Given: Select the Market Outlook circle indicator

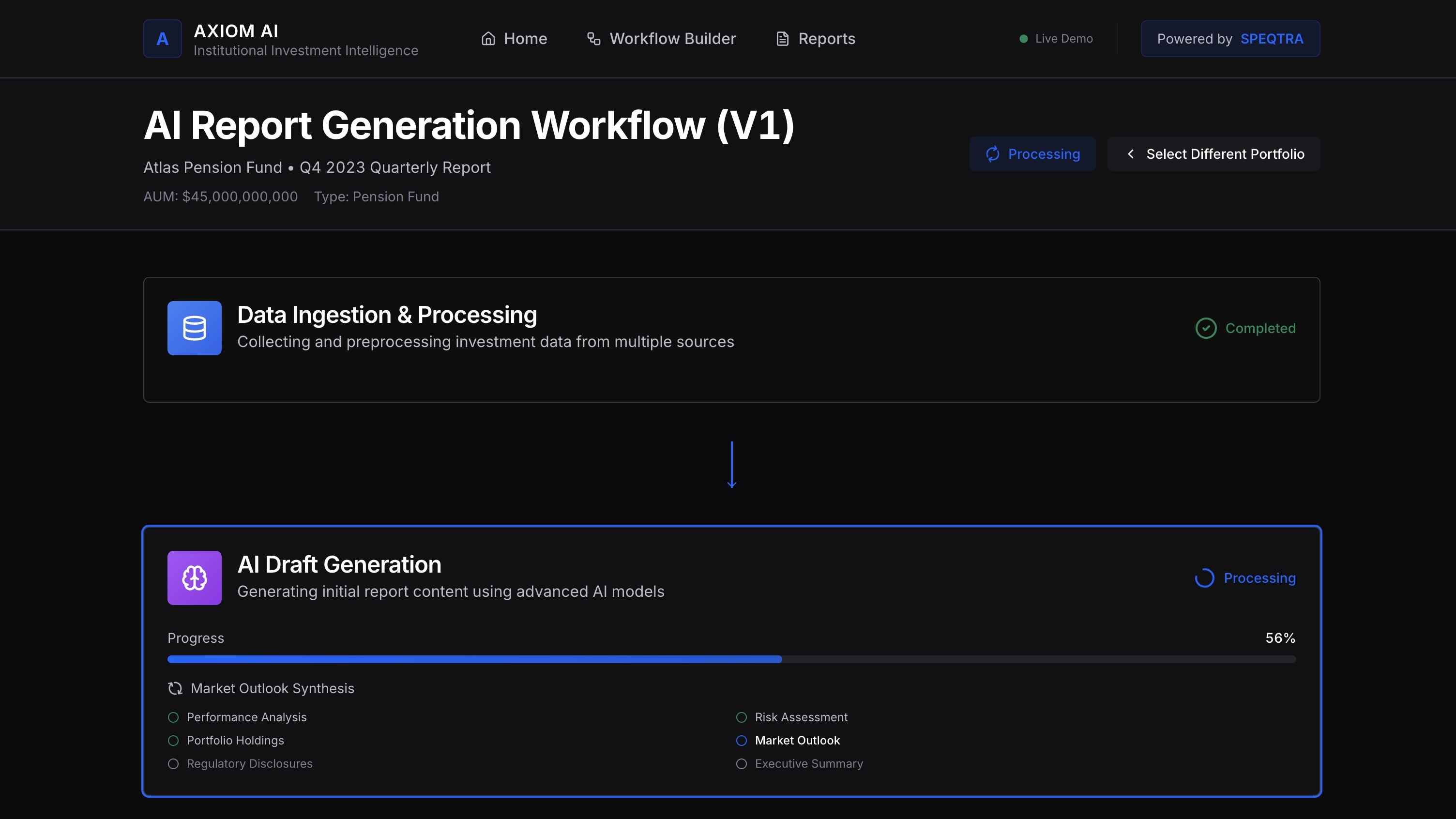Looking at the screenshot, I should (x=742, y=740).
